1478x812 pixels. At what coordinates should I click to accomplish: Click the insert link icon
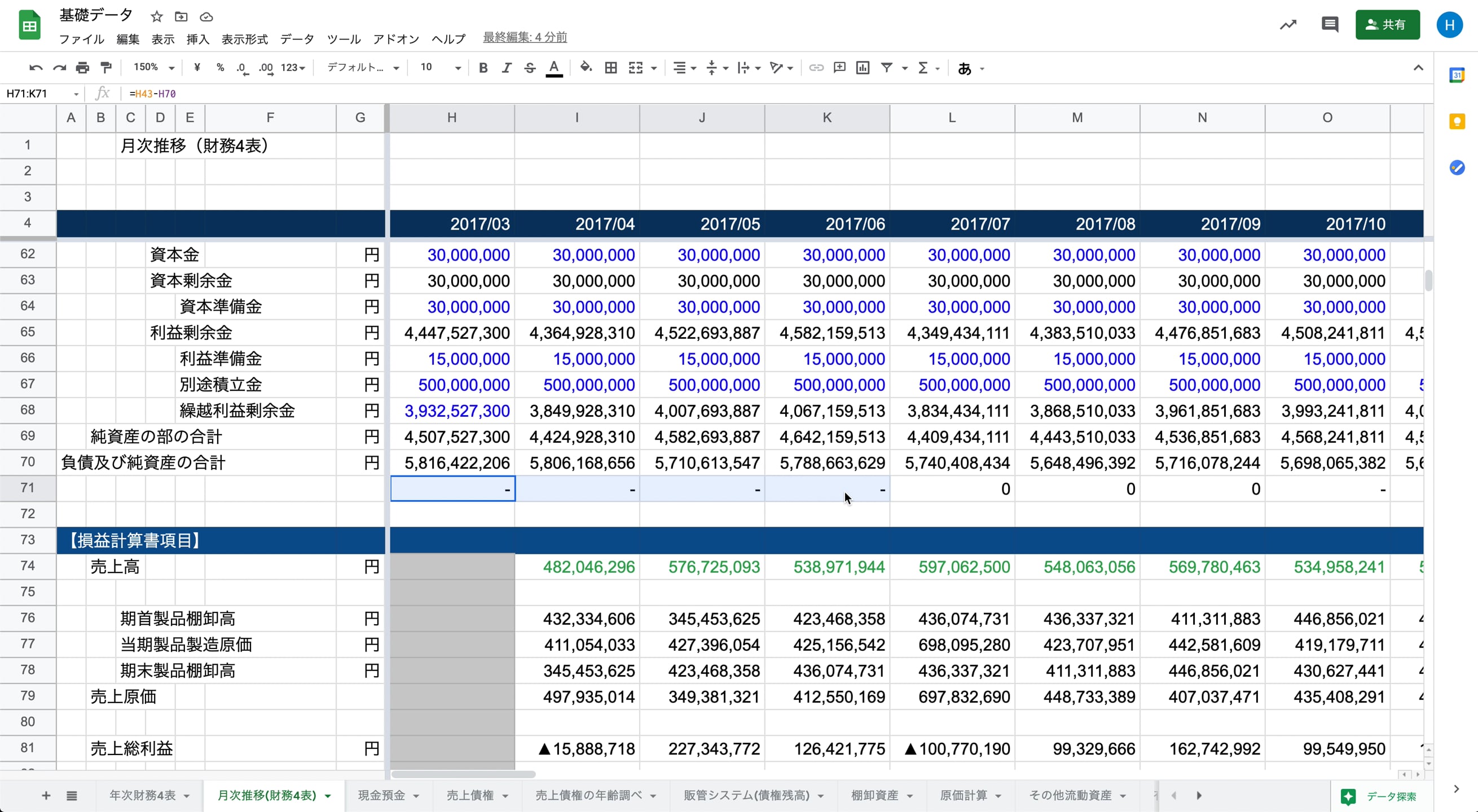pyautogui.click(x=816, y=68)
